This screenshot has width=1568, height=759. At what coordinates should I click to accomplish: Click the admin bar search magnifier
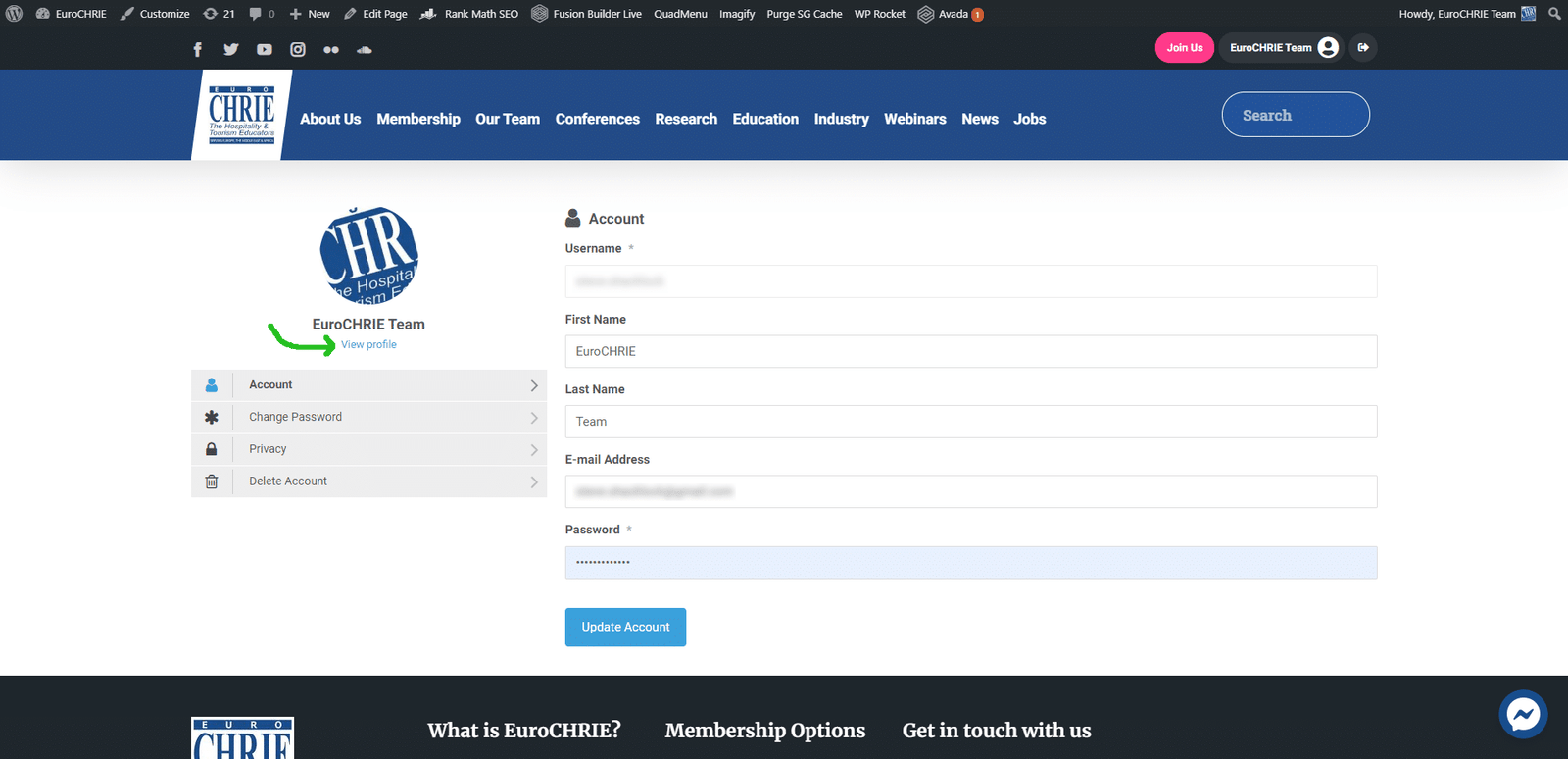[x=1554, y=14]
